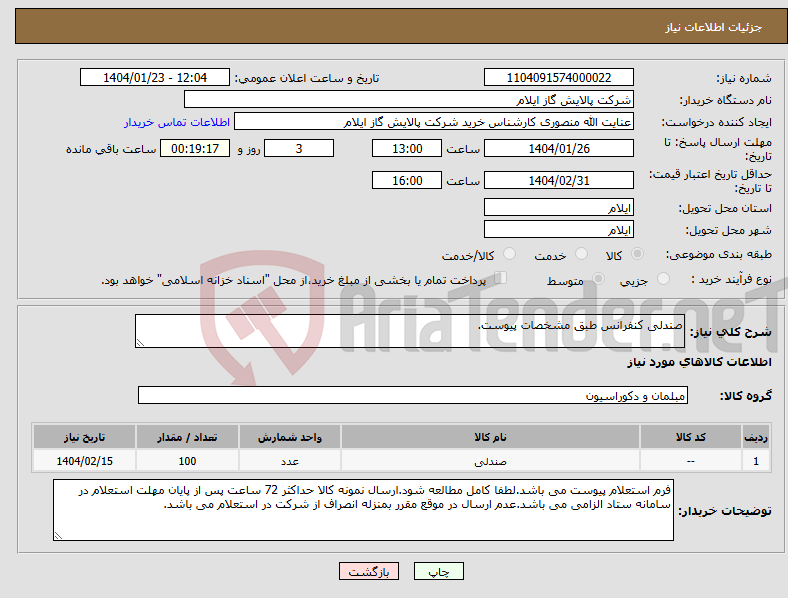
Task: Toggle the اسناد خزانه اسلامی payment checkbox
Action: (x=500, y=278)
